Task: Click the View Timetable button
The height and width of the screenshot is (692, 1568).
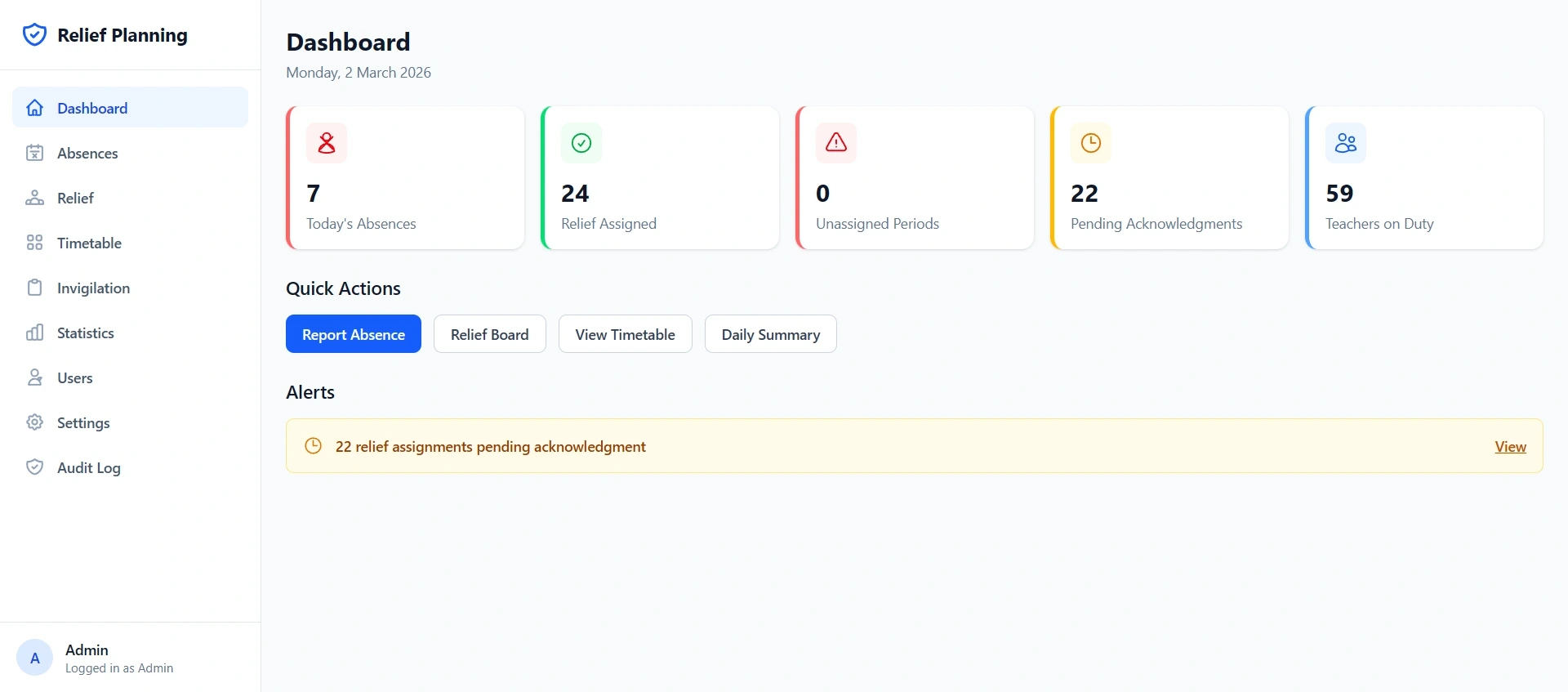Action: [x=626, y=334]
